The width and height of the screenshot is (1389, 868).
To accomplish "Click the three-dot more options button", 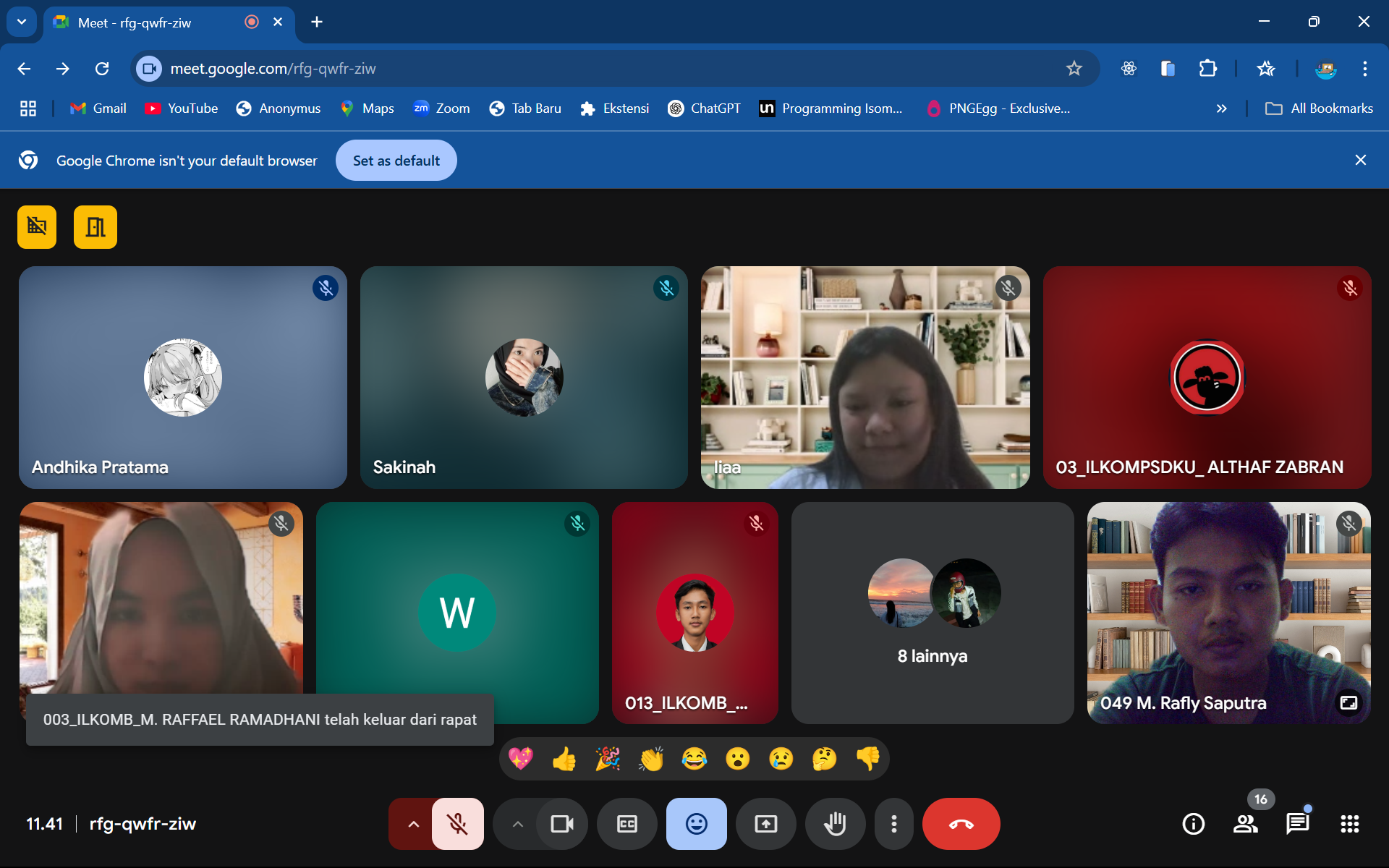I will point(894,824).
